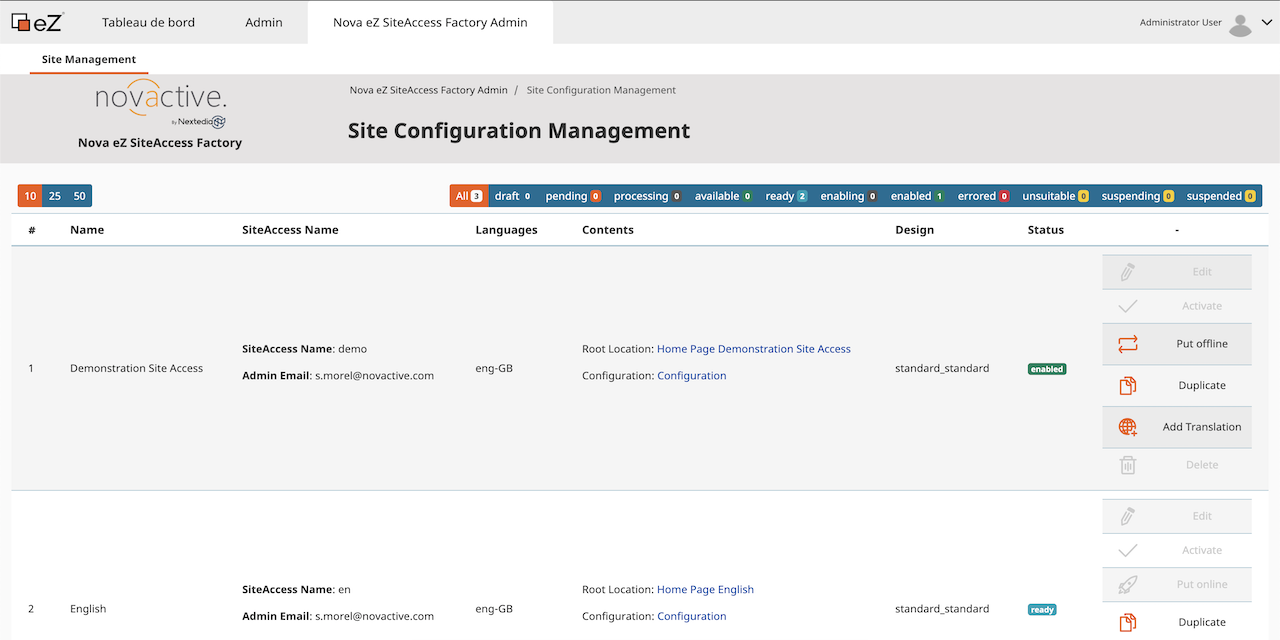Show all sites with the All filter
Viewport: 1280px width, 640px height.
pos(468,196)
